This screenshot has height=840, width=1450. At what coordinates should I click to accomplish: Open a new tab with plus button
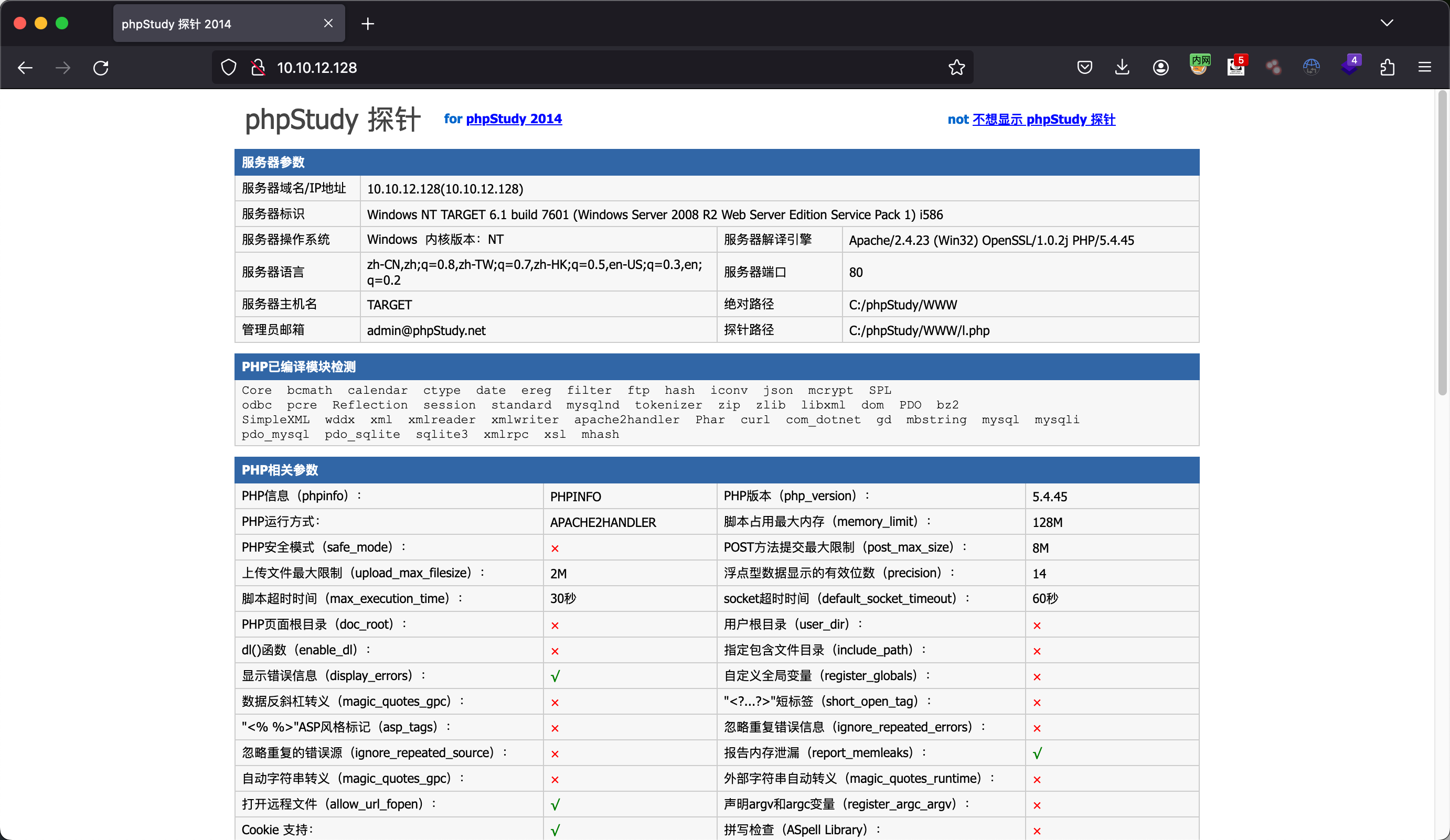[x=368, y=24]
